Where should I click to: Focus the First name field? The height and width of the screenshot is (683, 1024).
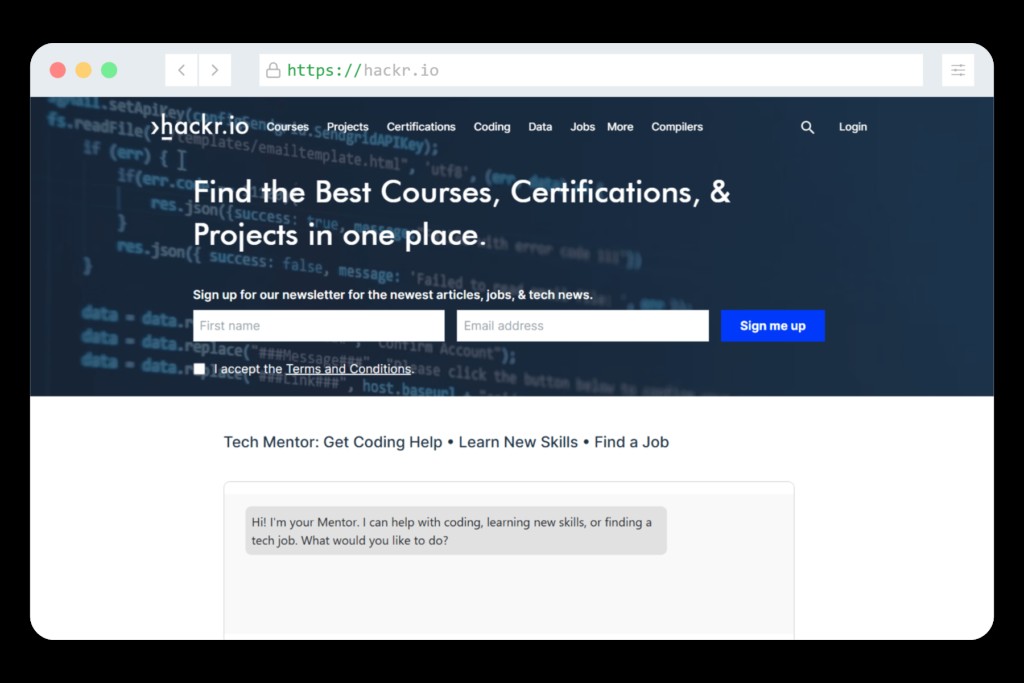tap(319, 326)
